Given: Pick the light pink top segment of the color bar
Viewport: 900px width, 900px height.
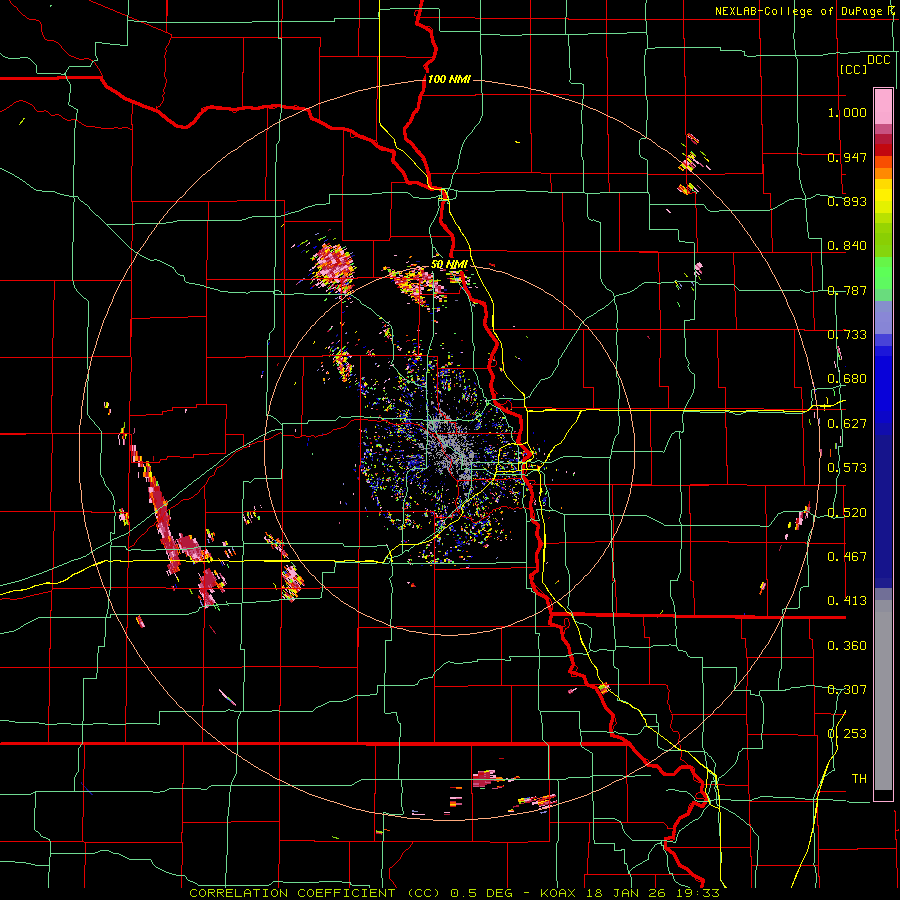Looking at the screenshot, I should click(x=883, y=106).
